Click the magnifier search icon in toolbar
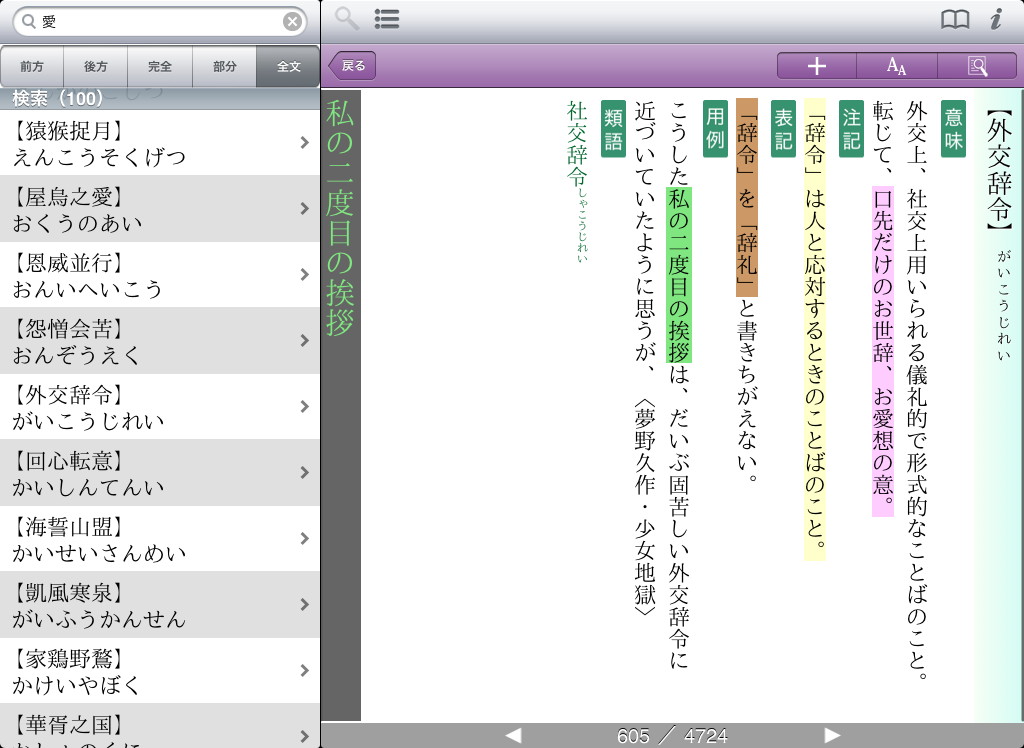 pos(346,18)
